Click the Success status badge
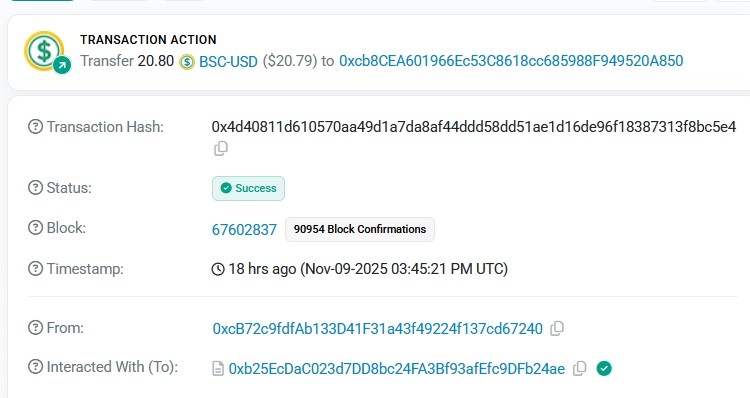This screenshot has height=398, width=750. coord(248,188)
